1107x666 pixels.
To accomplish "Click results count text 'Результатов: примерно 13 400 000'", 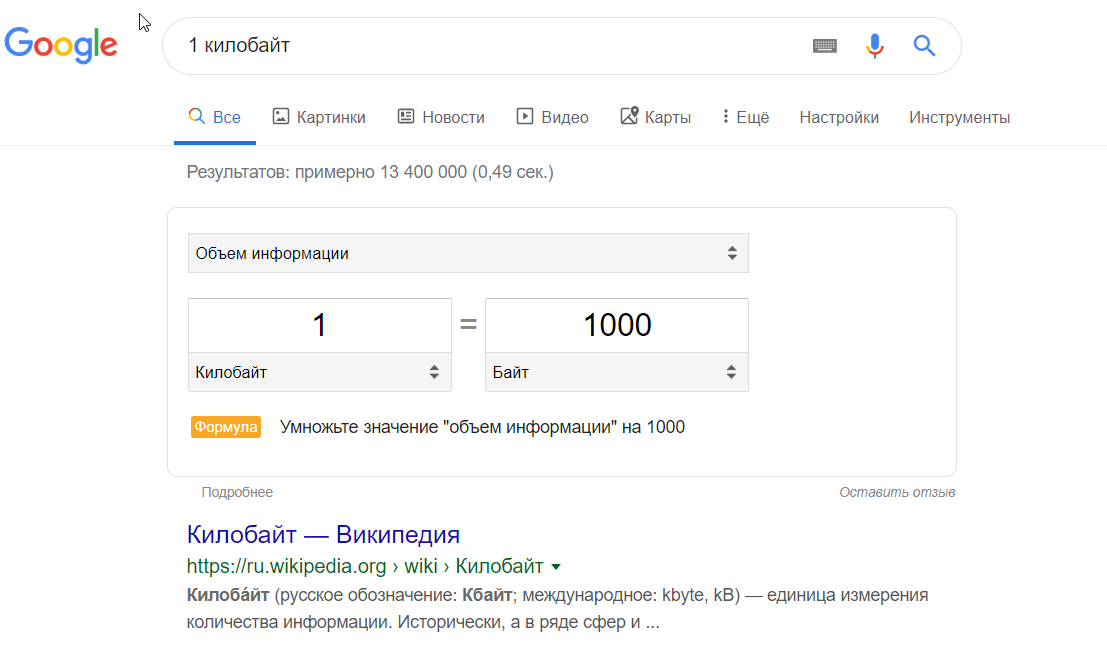I will coord(370,172).
